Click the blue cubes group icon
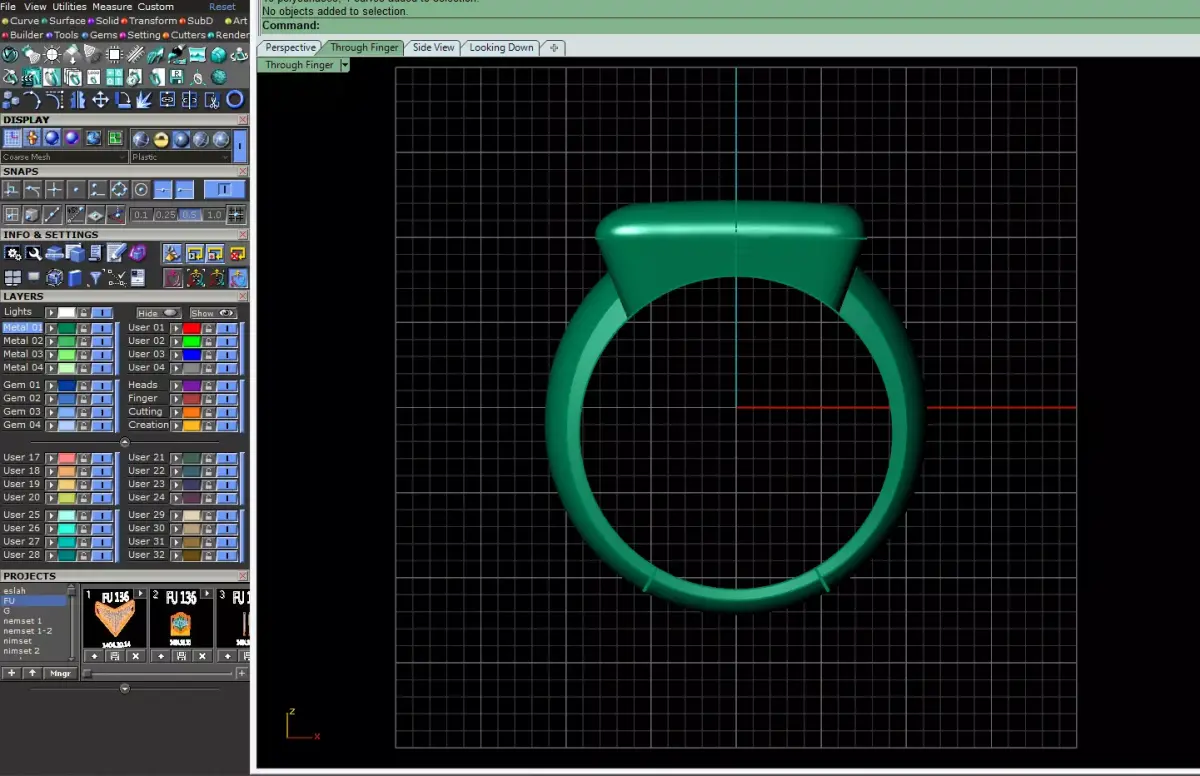Image resolution: width=1200 pixels, height=776 pixels. click(x=11, y=101)
